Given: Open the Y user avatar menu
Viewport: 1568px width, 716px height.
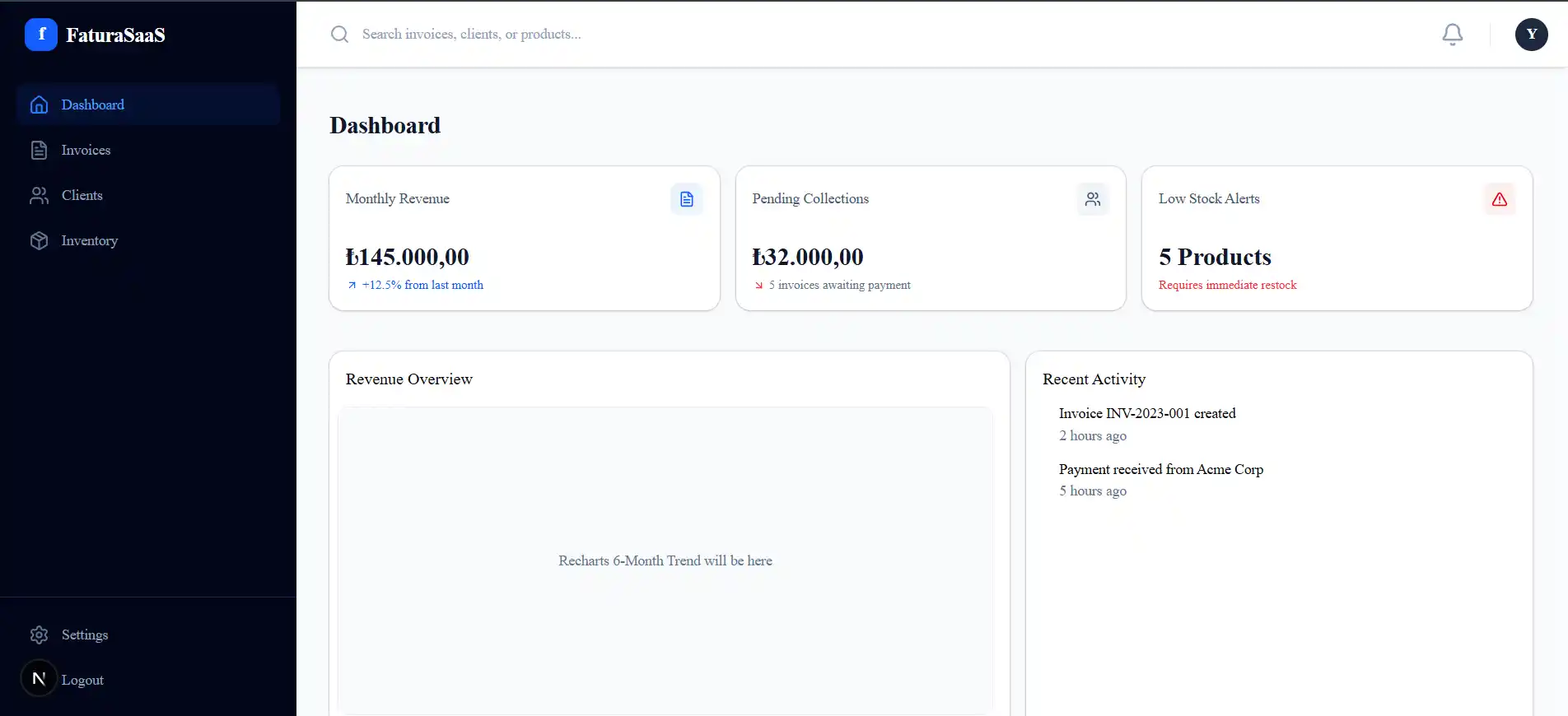Looking at the screenshot, I should (x=1532, y=34).
